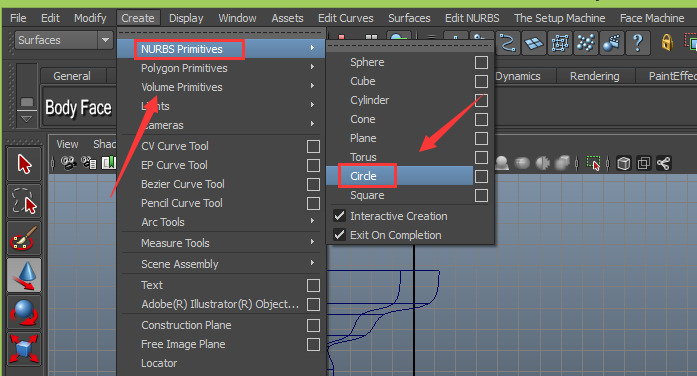Image resolution: width=697 pixels, height=376 pixels.
Task: Click the sphere-and-cube shadows icon
Action: point(562,163)
